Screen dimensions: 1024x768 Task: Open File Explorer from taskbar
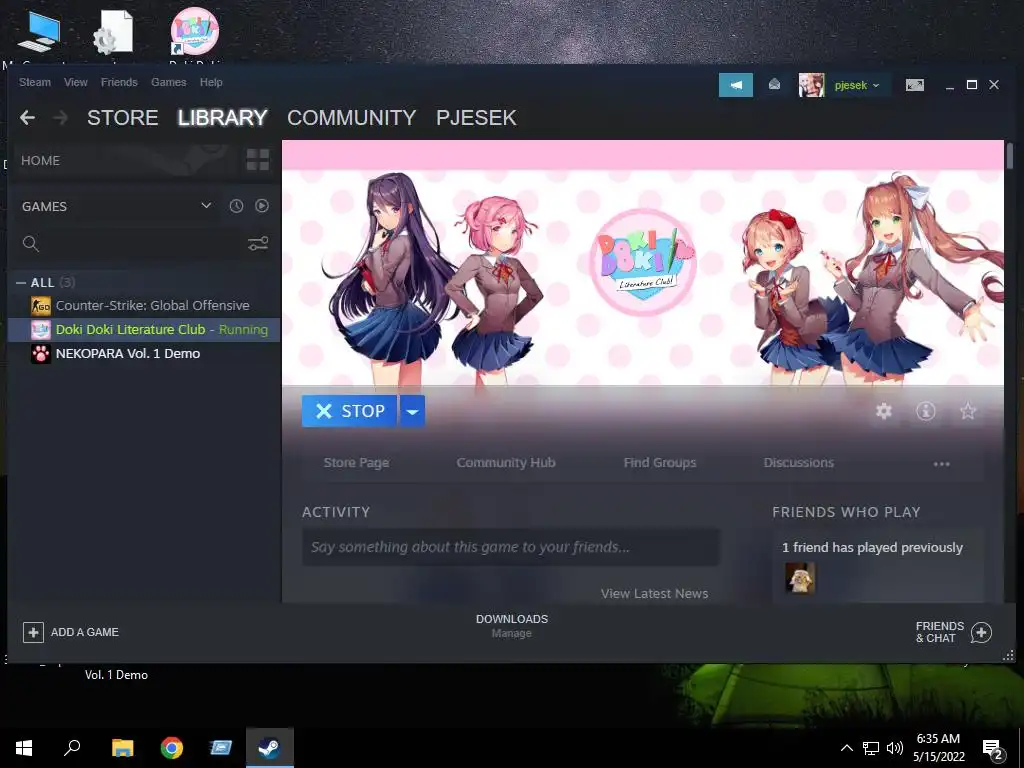pyautogui.click(x=122, y=748)
